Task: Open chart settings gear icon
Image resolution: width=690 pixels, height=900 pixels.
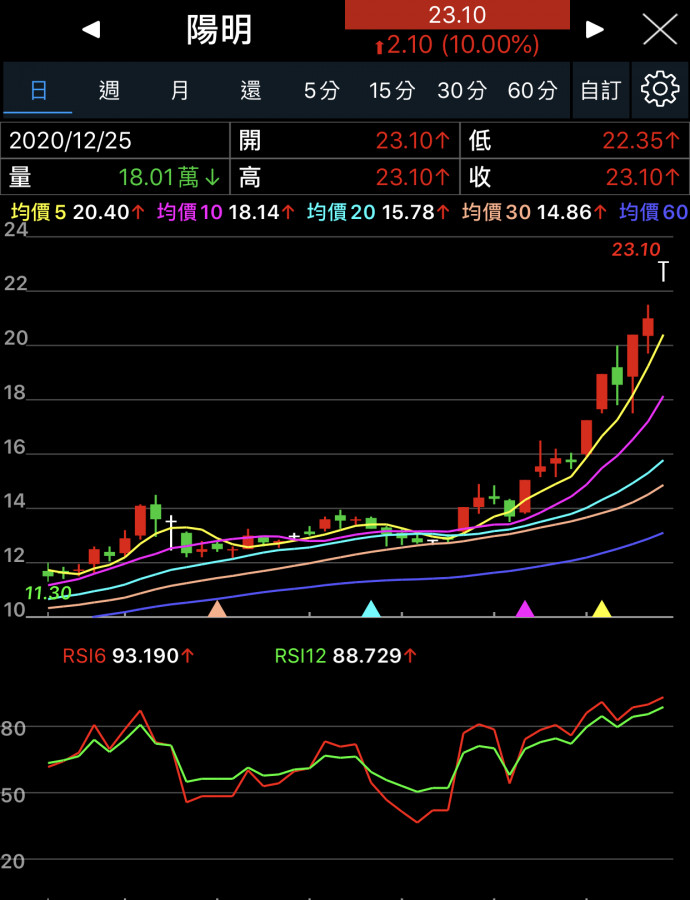Action: point(659,90)
